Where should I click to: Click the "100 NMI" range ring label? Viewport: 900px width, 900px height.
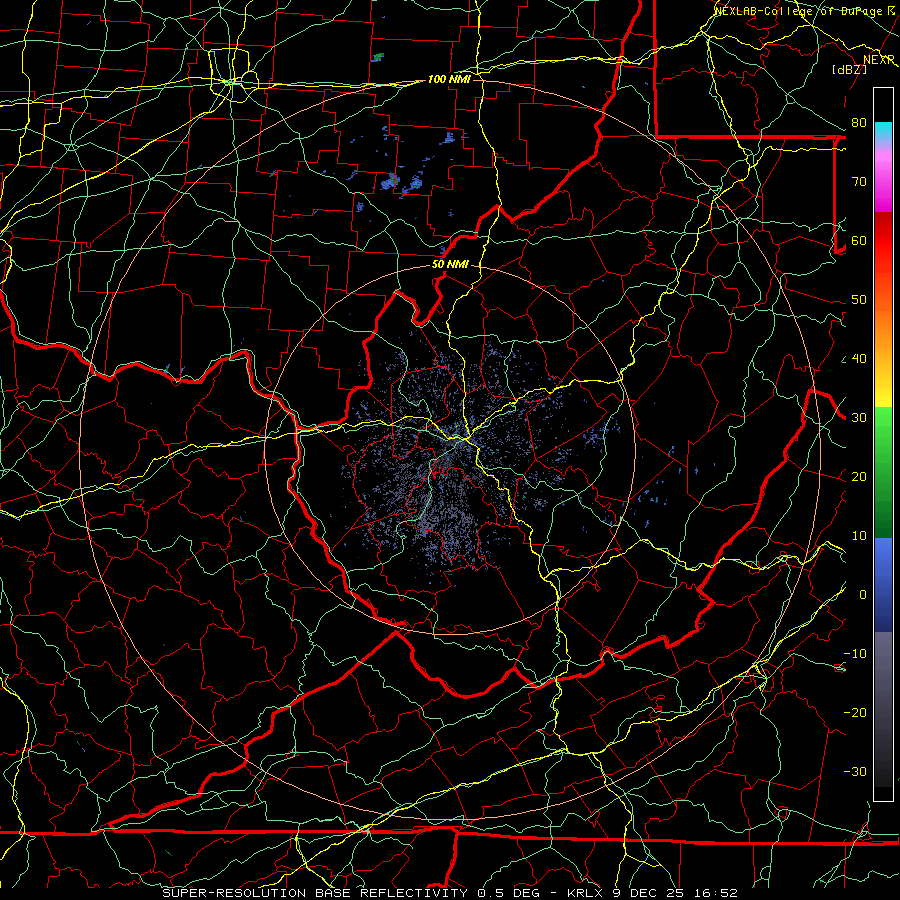coord(449,79)
